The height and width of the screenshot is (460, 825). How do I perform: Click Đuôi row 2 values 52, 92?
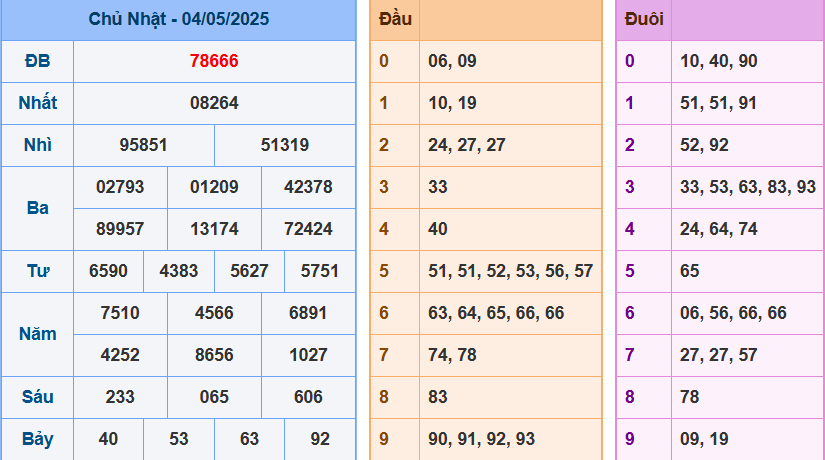pos(705,145)
